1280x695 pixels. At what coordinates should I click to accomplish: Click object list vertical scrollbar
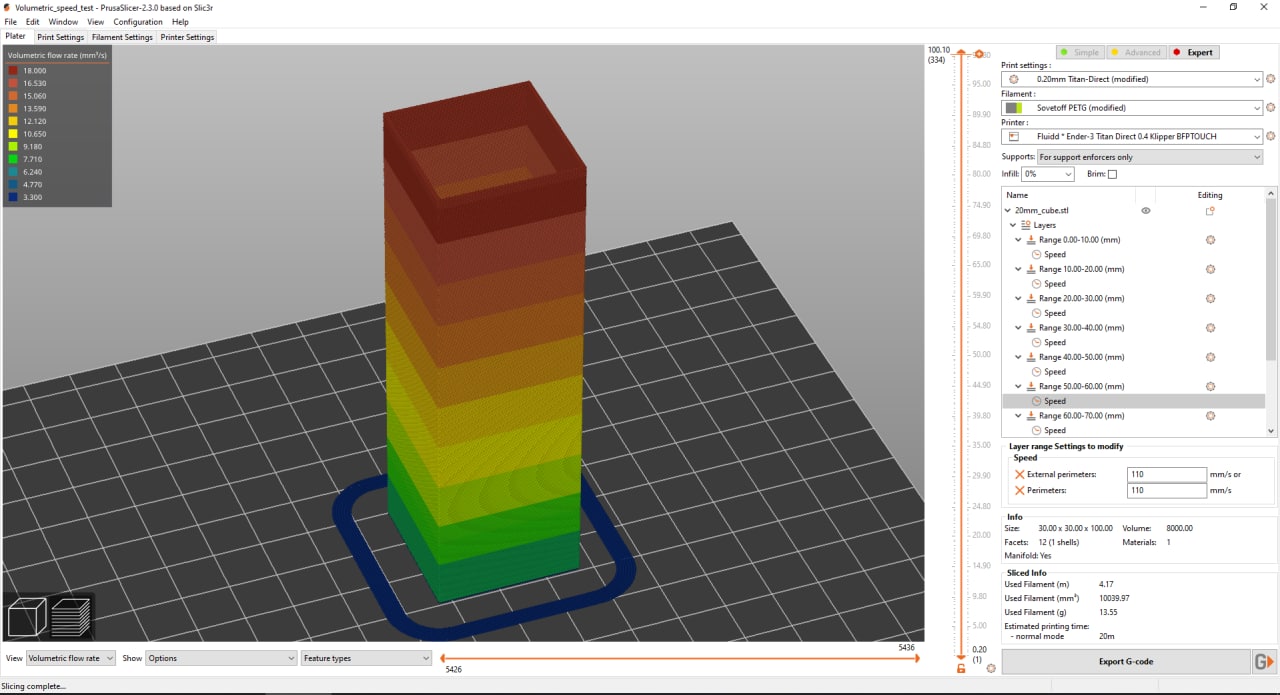[x=1271, y=278]
